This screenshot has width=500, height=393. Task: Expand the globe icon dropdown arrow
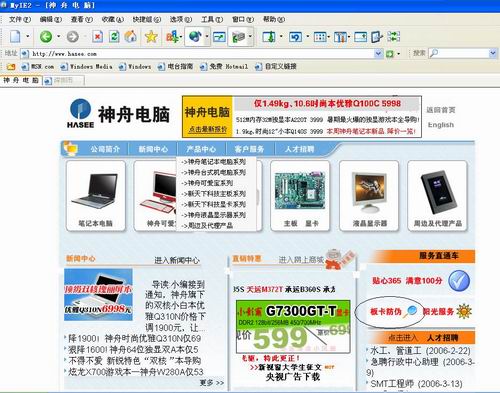pyautogui.click(x=207, y=36)
